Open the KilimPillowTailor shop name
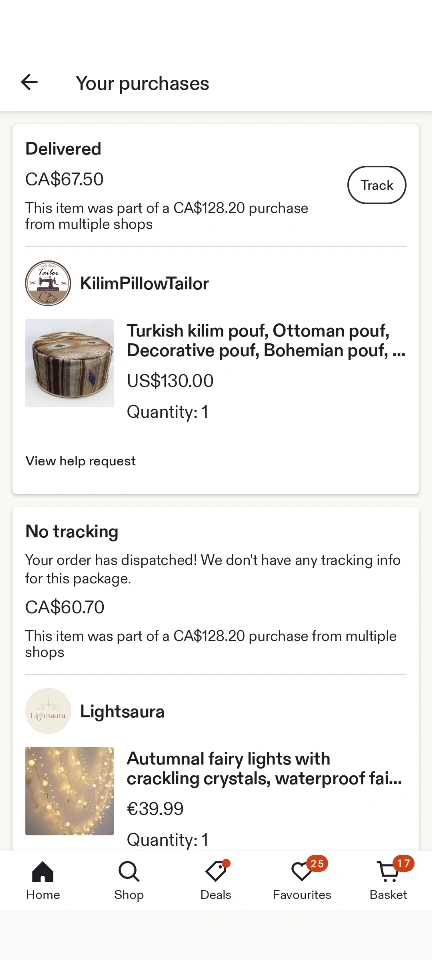The width and height of the screenshot is (432, 960). (144, 283)
